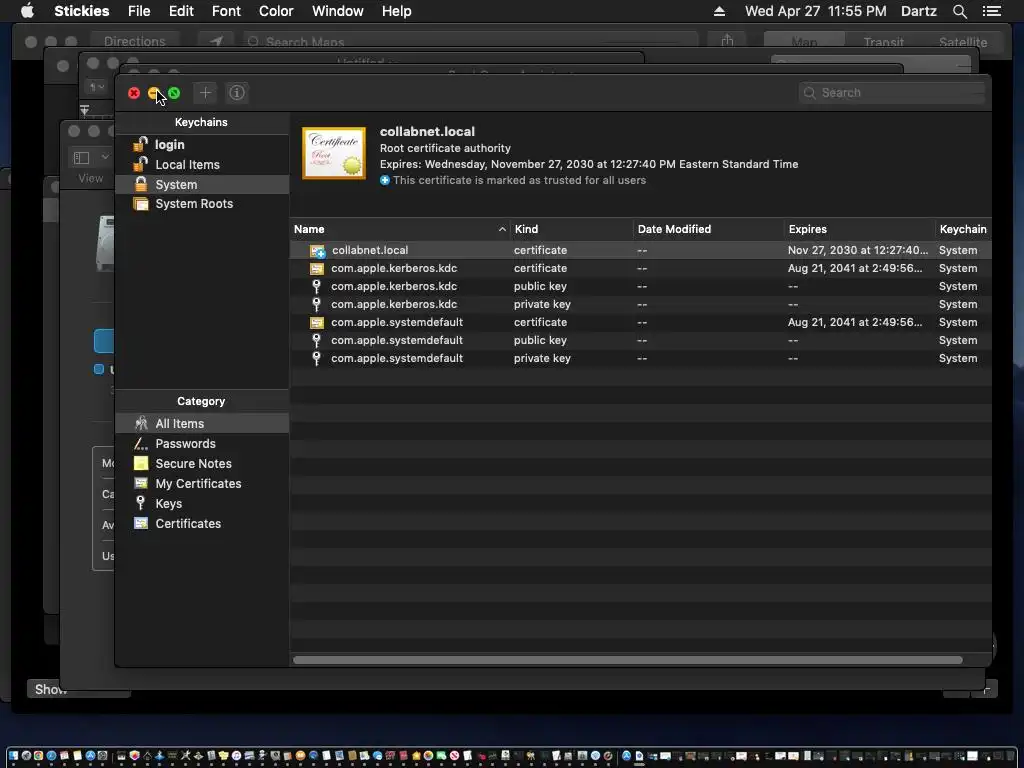Select the collabnet.local certificate row

[x=641, y=250]
